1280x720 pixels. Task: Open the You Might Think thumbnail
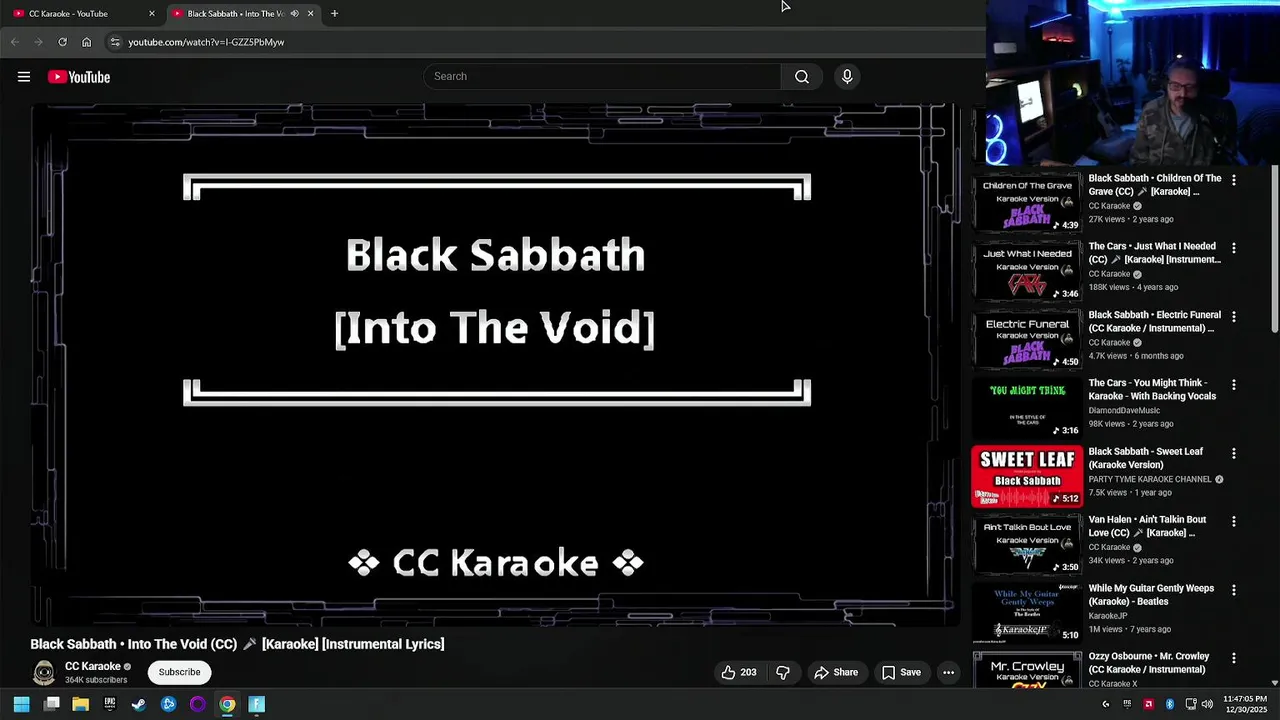point(1027,408)
